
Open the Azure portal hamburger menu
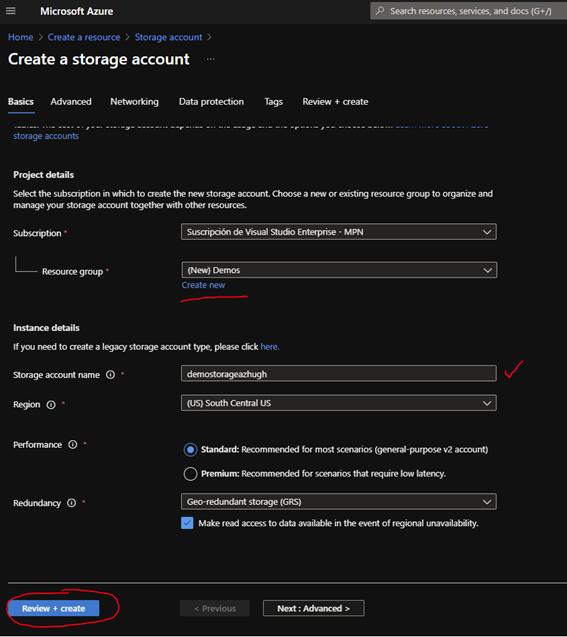[11, 11]
